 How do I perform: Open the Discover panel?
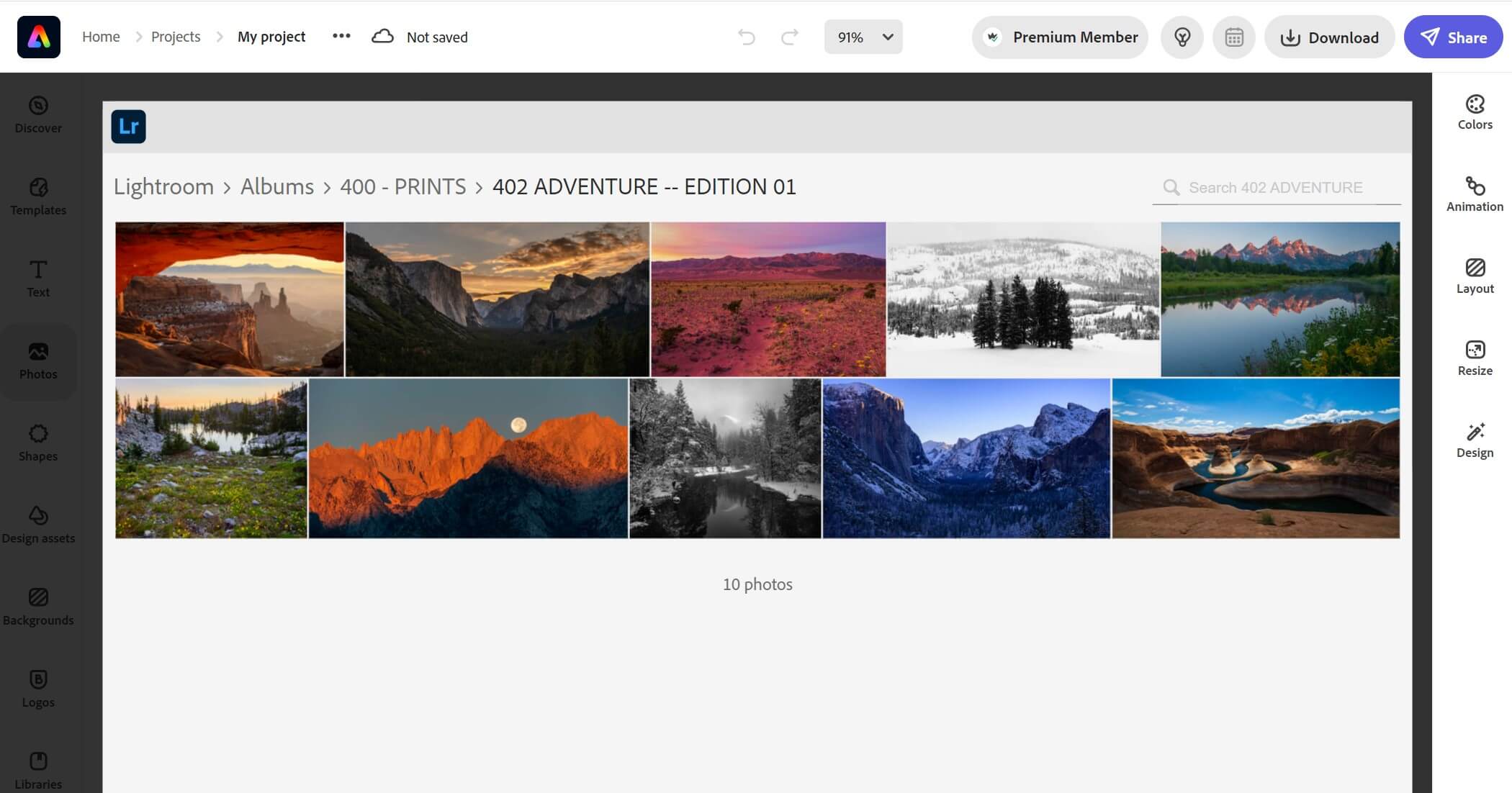pos(38,114)
